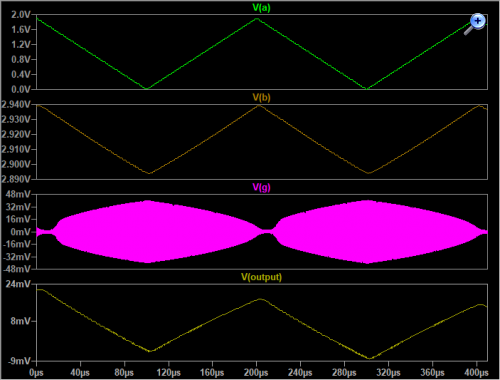Click the 0.4V axis tick label

click(20, 74)
